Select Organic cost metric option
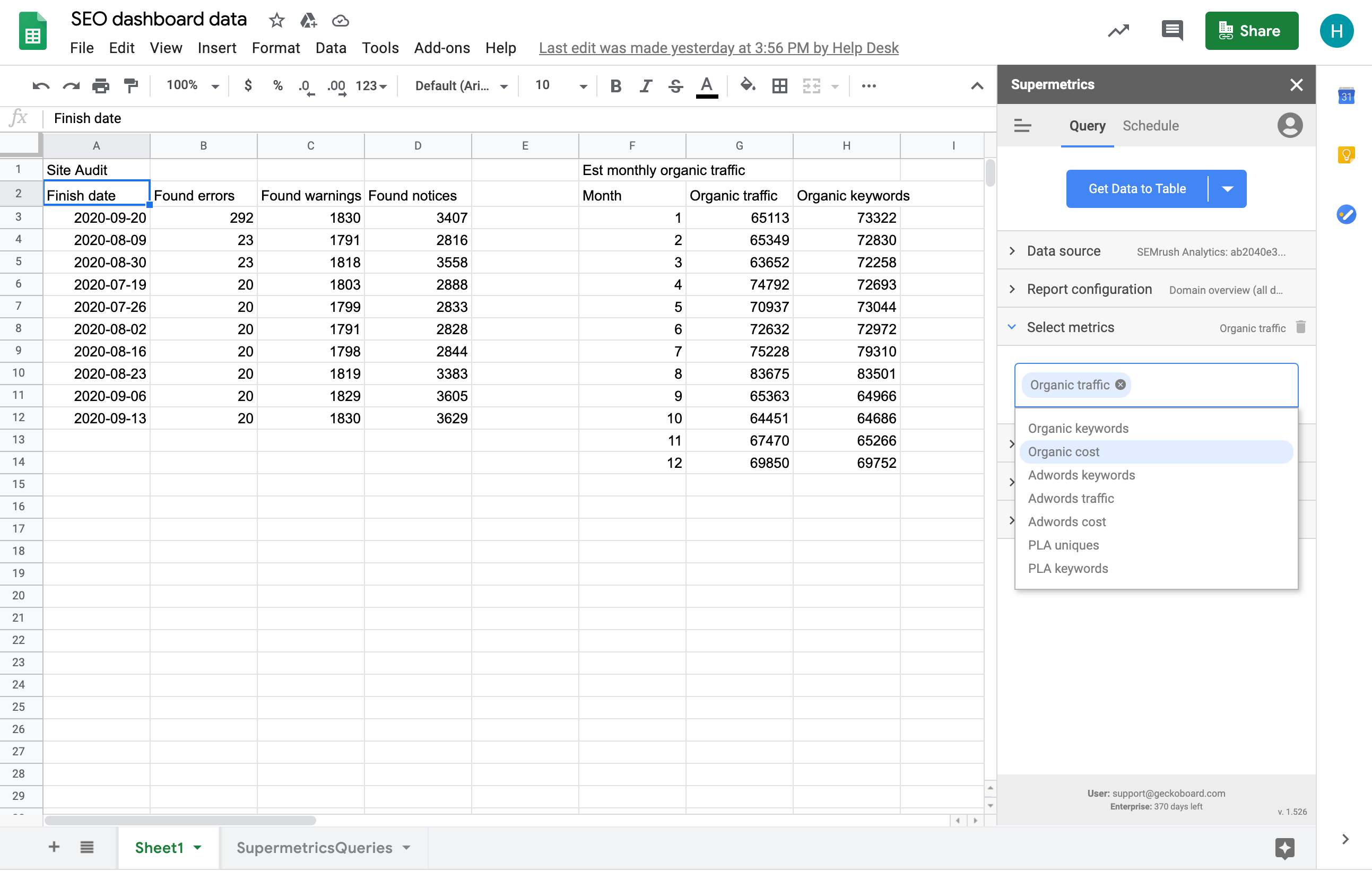The width and height of the screenshot is (1372, 871). coord(1156,452)
